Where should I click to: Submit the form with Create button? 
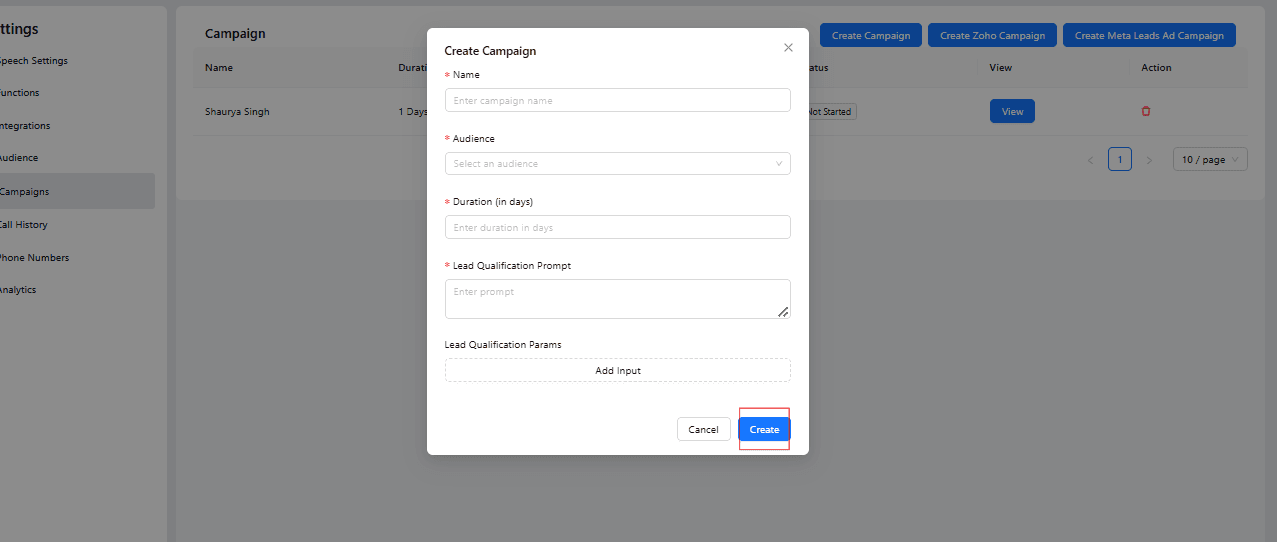764,429
